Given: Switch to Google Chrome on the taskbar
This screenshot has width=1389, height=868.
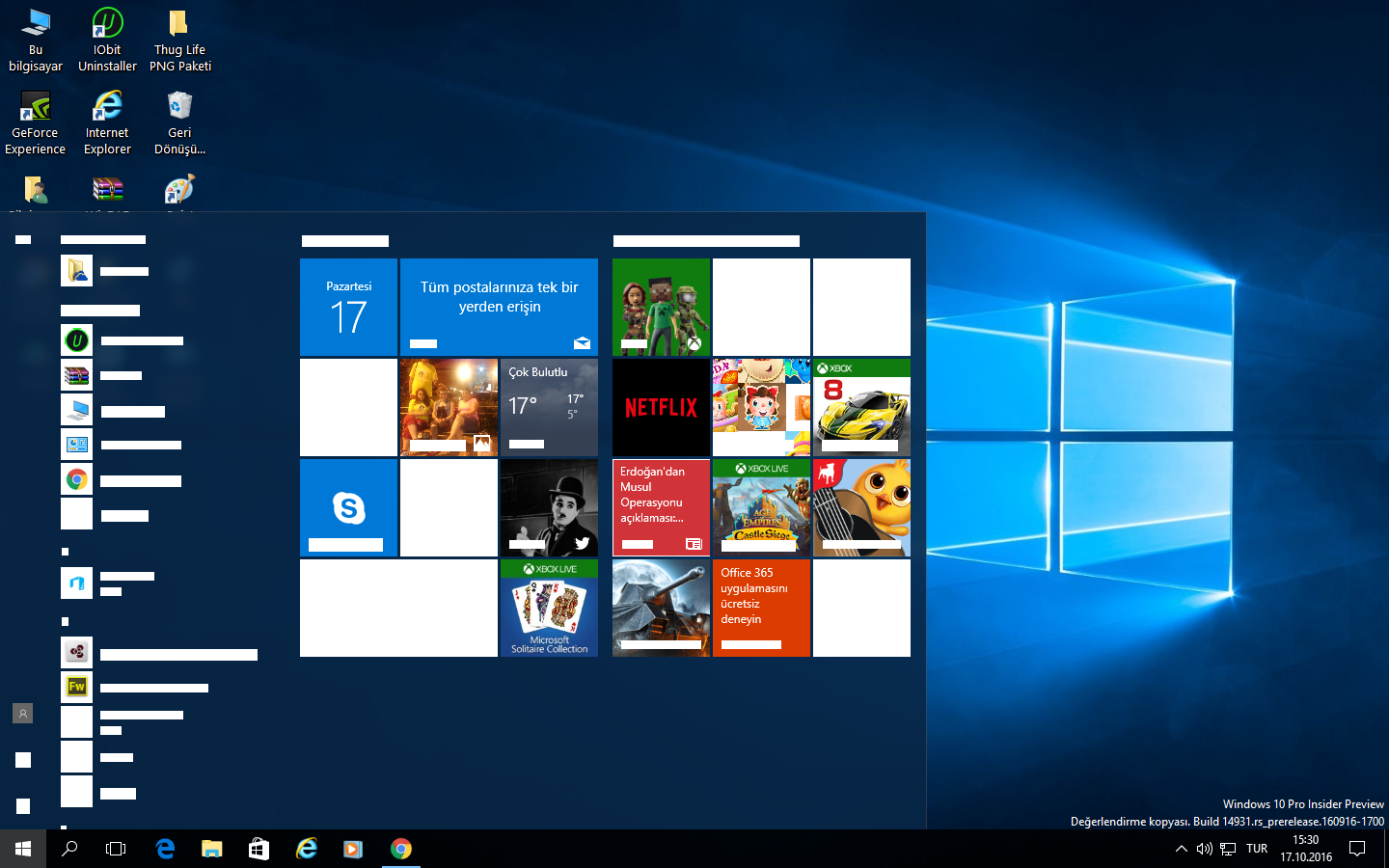Looking at the screenshot, I should pos(401,849).
